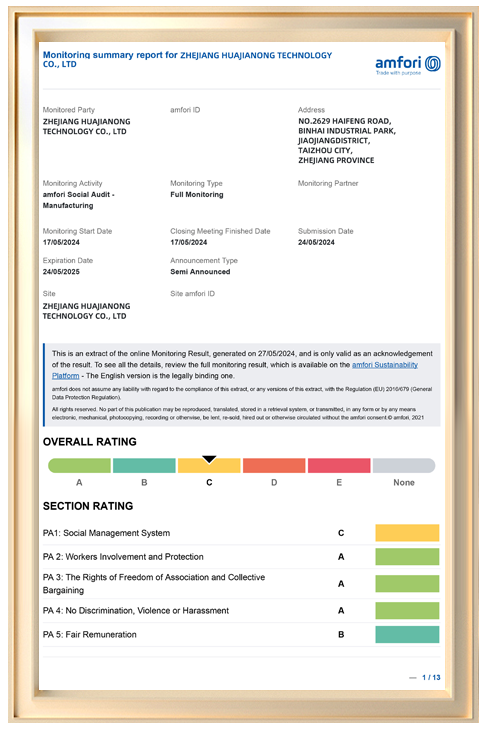Click the bold 'C' label under the rating bar
Image resolution: width=485 pixels, height=731 pixels.
pos(209,483)
